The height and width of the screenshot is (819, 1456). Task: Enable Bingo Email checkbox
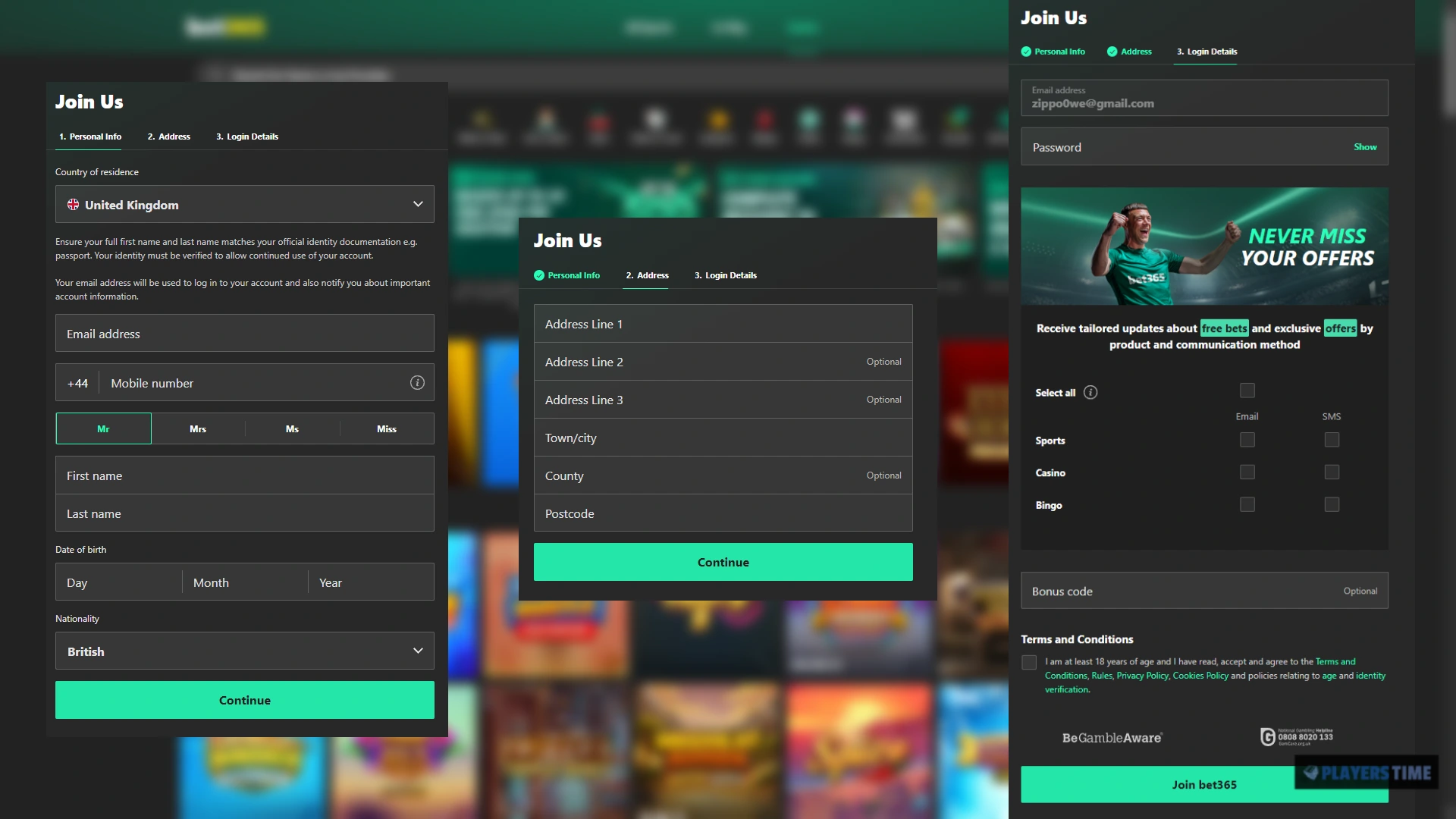pyautogui.click(x=1247, y=504)
